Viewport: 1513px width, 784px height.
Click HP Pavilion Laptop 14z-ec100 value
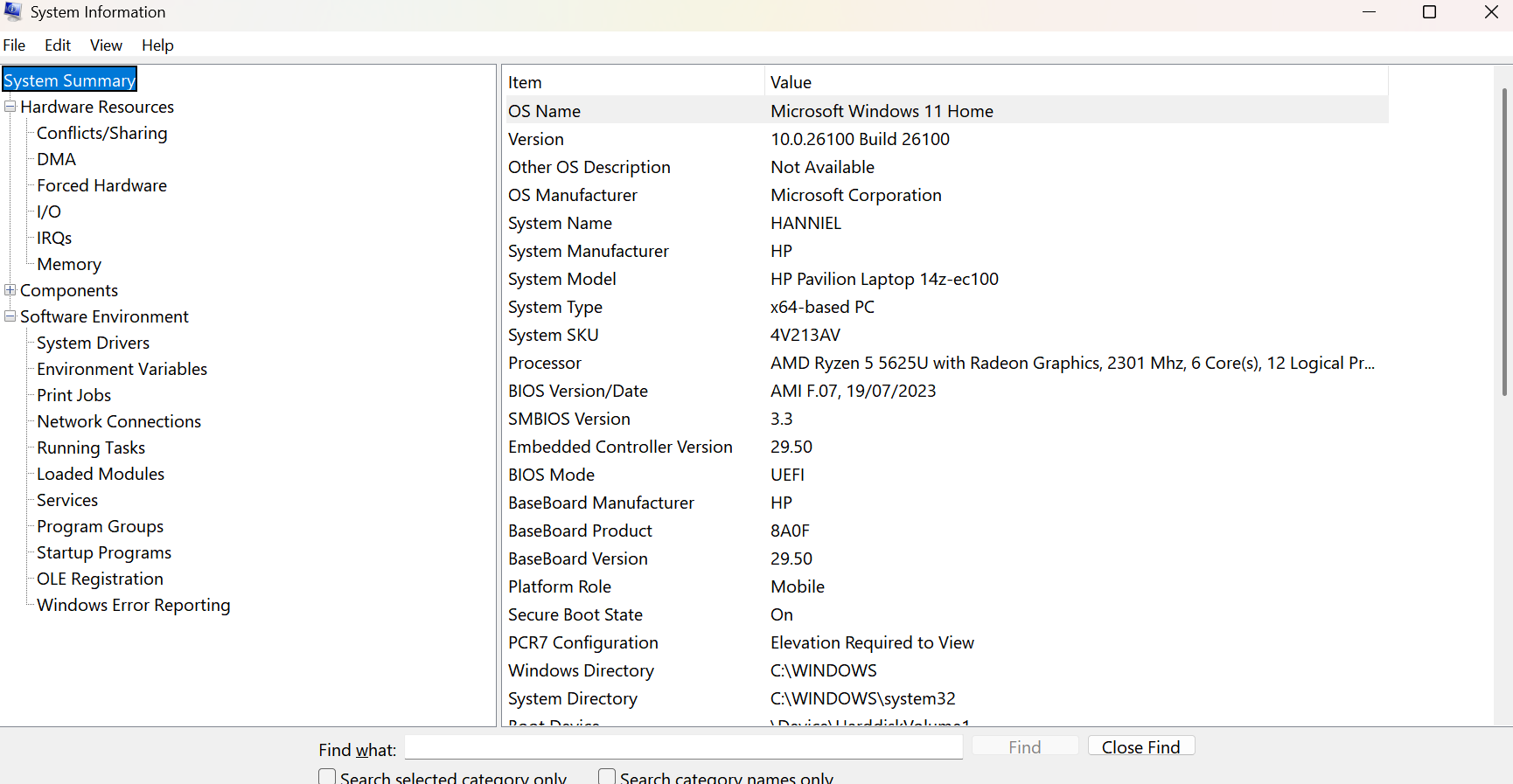pyautogui.click(x=884, y=279)
